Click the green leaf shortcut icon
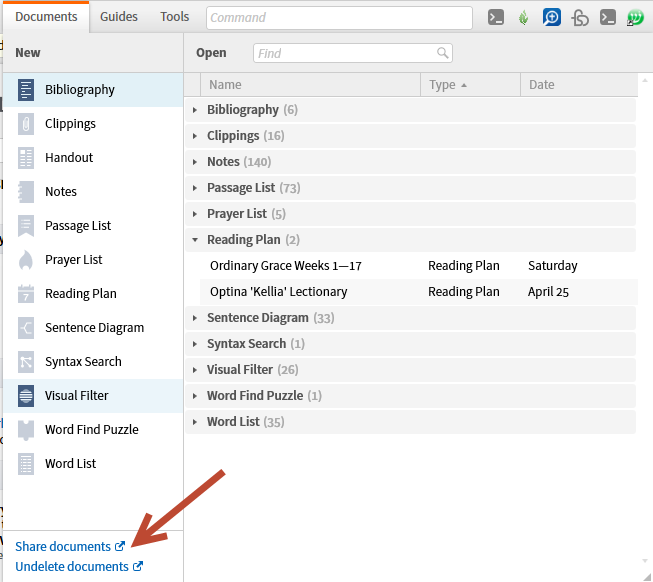Image resolution: width=653 pixels, height=582 pixels. click(x=523, y=17)
